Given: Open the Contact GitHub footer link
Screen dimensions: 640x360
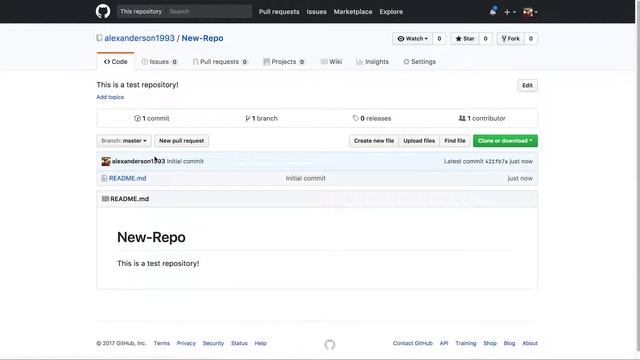Looking at the screenshot, I should pos(413,343).
